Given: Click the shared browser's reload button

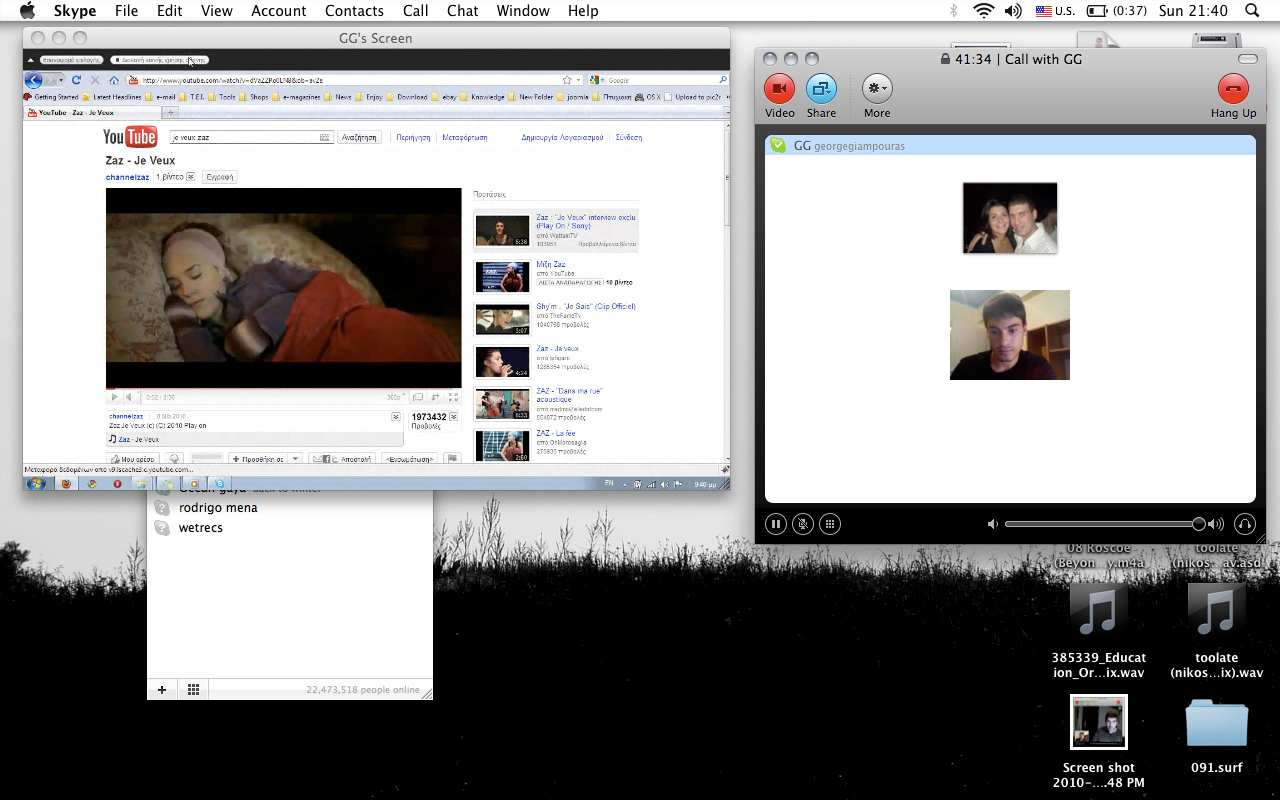Looking at the screenshot, I should pos(76,80).
